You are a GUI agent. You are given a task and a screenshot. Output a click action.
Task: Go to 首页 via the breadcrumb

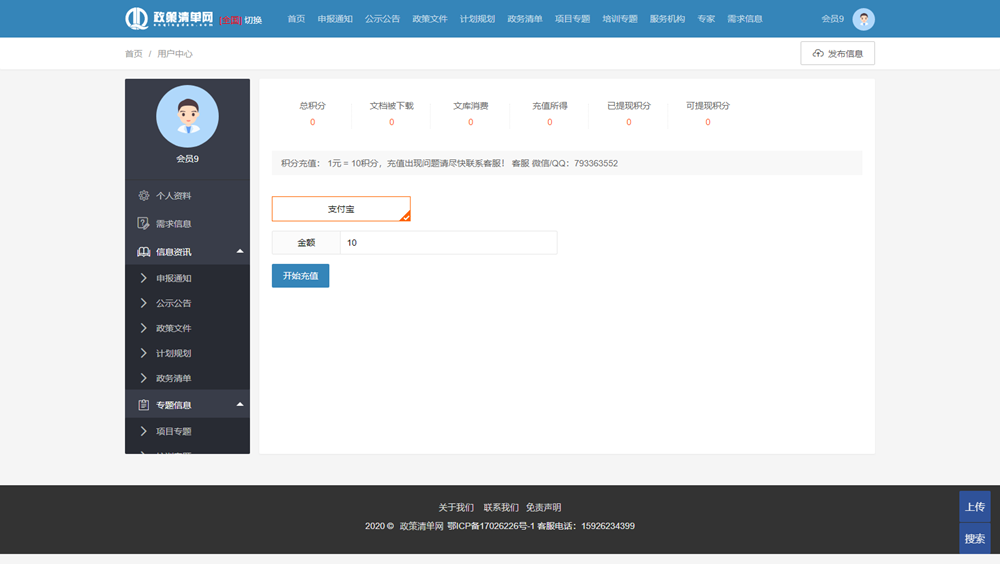coord(134,54)
